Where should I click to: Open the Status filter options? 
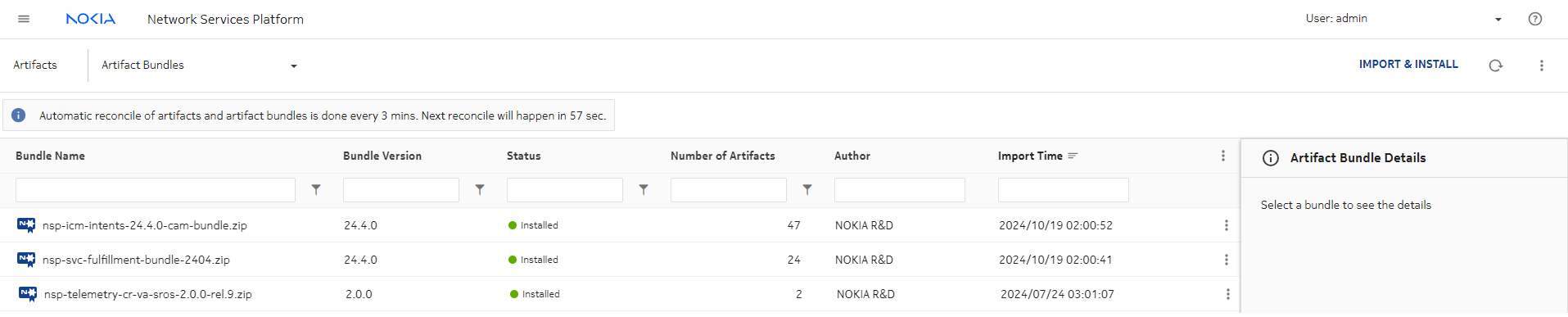point(644,189)
